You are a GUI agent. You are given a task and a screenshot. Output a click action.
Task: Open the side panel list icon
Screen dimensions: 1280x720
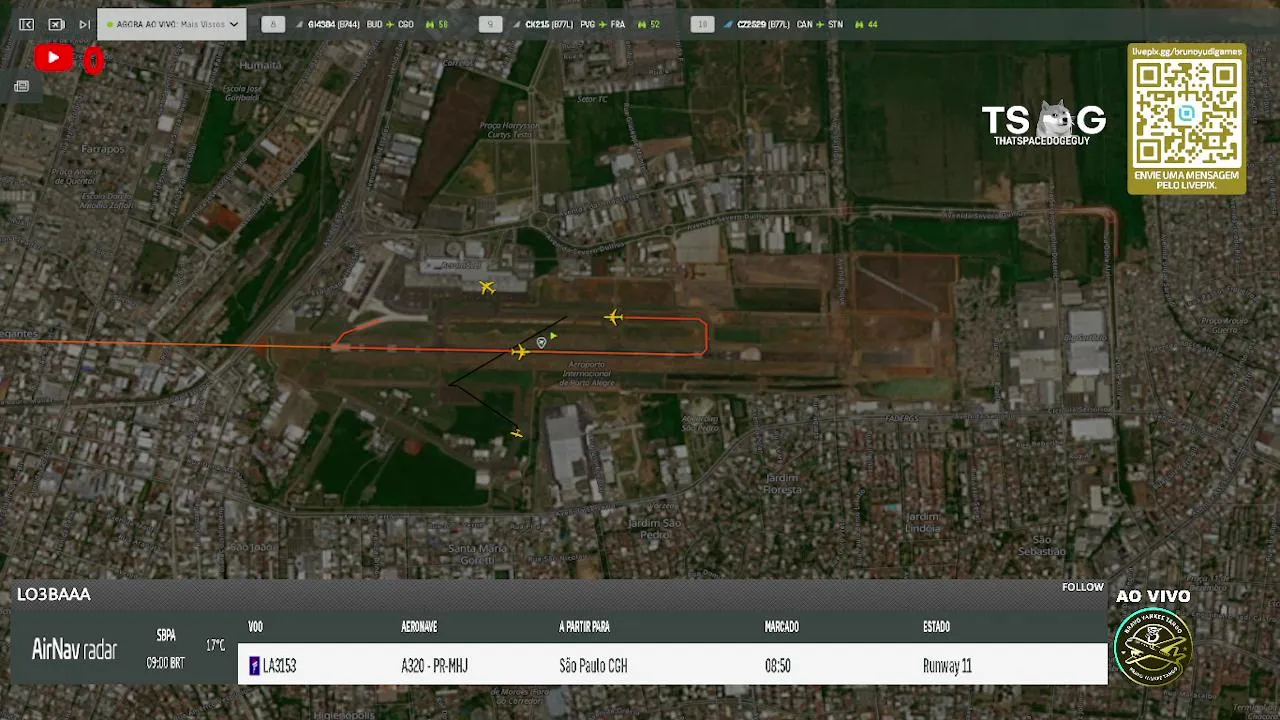click(x=21, y=87)
